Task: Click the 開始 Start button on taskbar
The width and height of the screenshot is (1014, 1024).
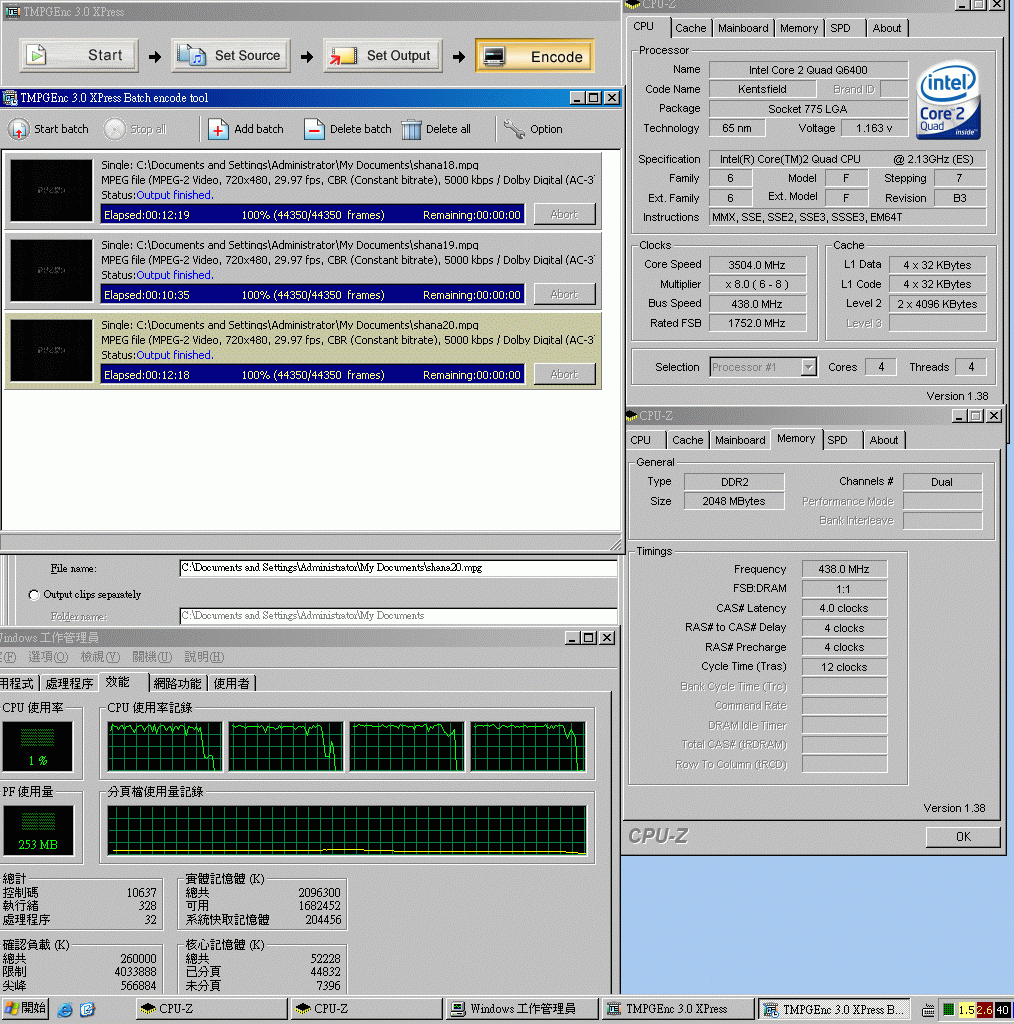Action: [25, 1009]
